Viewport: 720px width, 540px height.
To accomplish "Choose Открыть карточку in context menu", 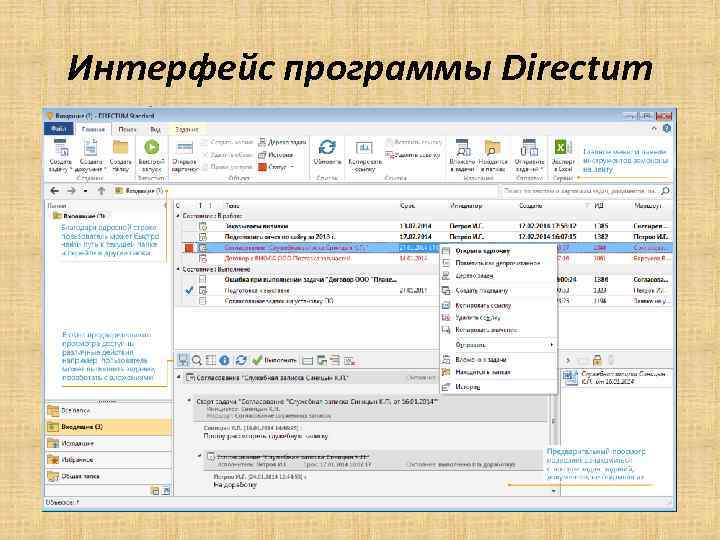I will pyautogui.click(x=498, y=251).
